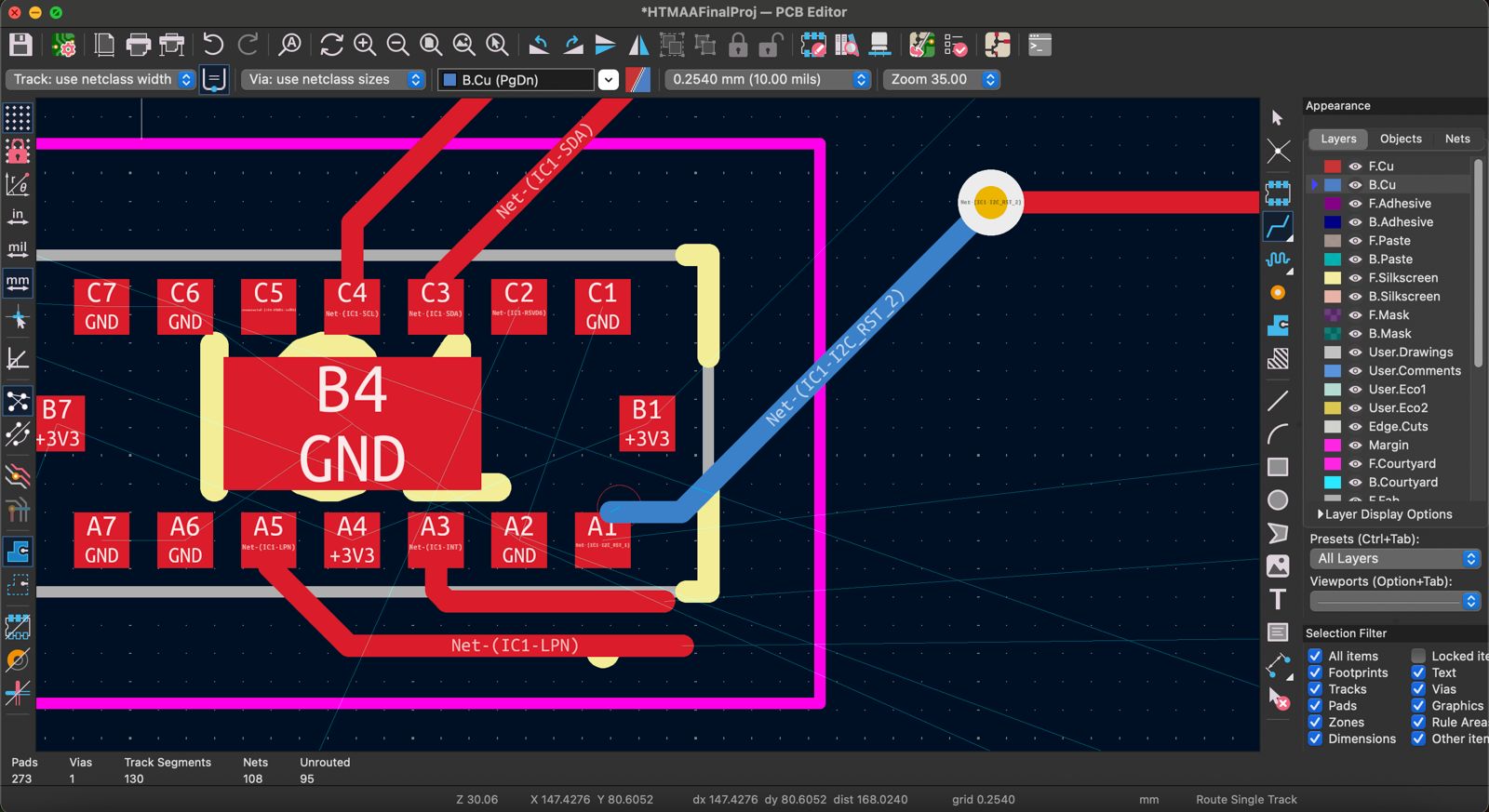This screenshot has height=812, width=1489.
Task: Select the Route Single Track tool
Action: (1278, 226)
